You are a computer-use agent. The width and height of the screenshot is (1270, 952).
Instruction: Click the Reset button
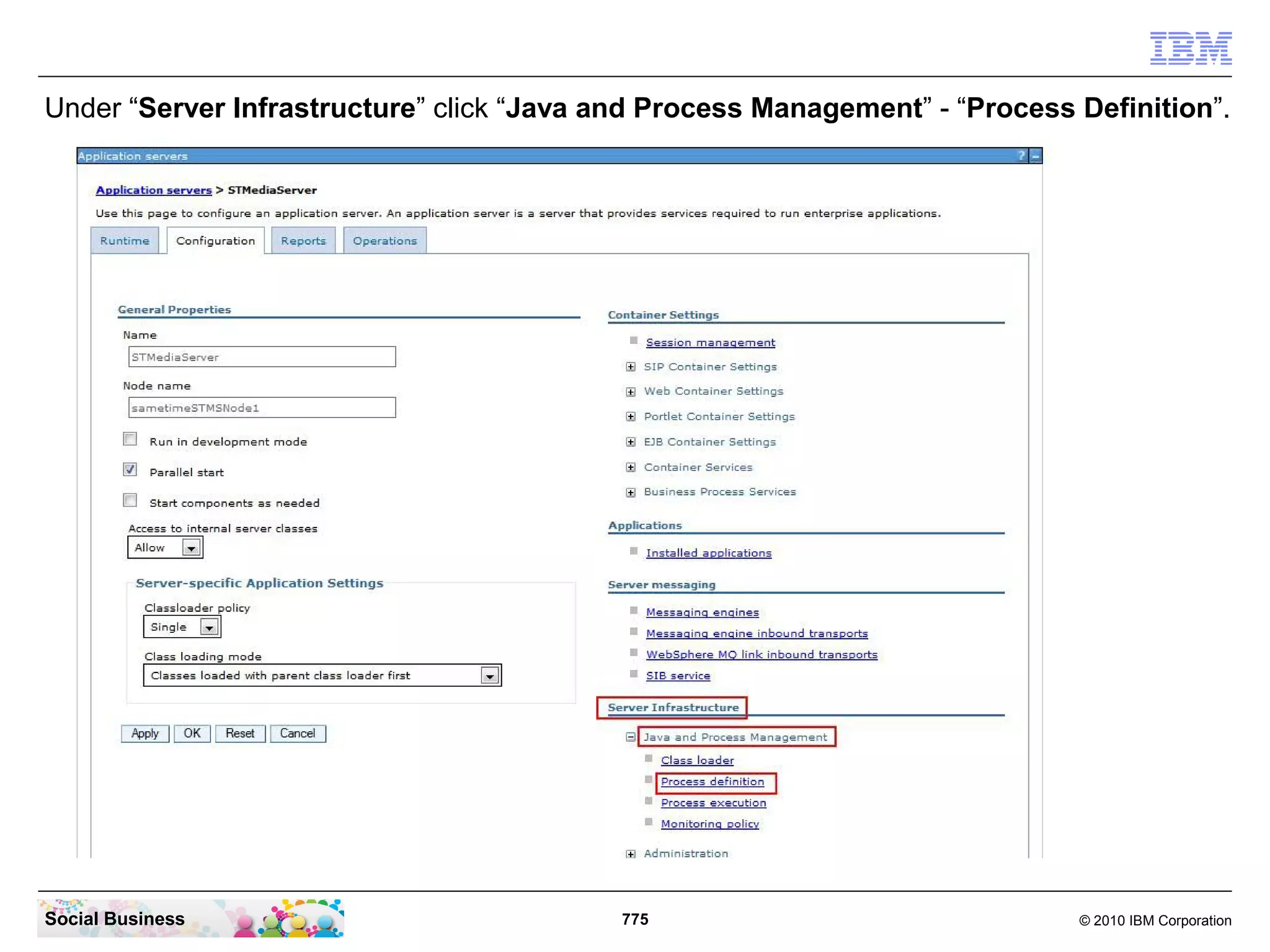(240, 733)
